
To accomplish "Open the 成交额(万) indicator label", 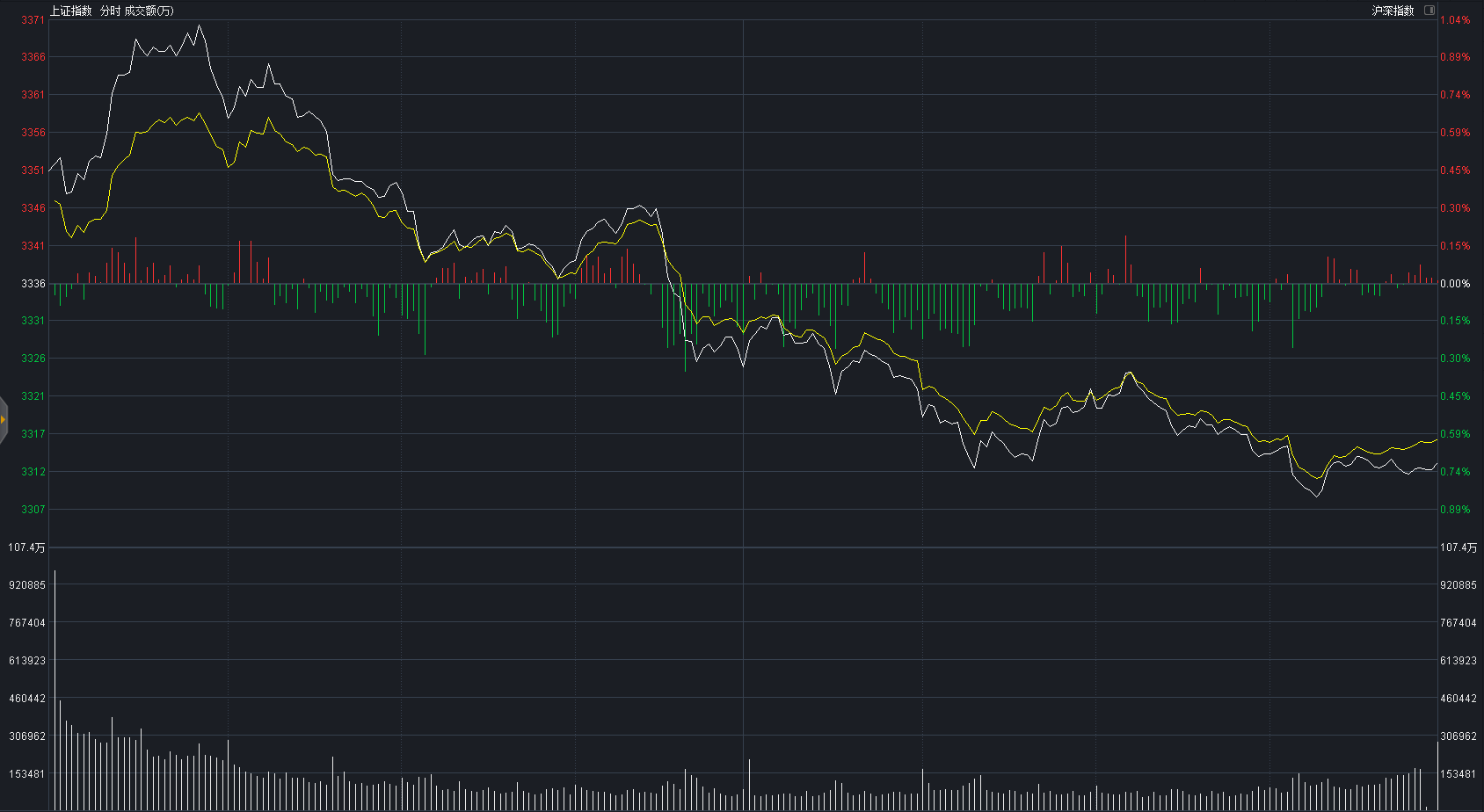I will (149, 11).
